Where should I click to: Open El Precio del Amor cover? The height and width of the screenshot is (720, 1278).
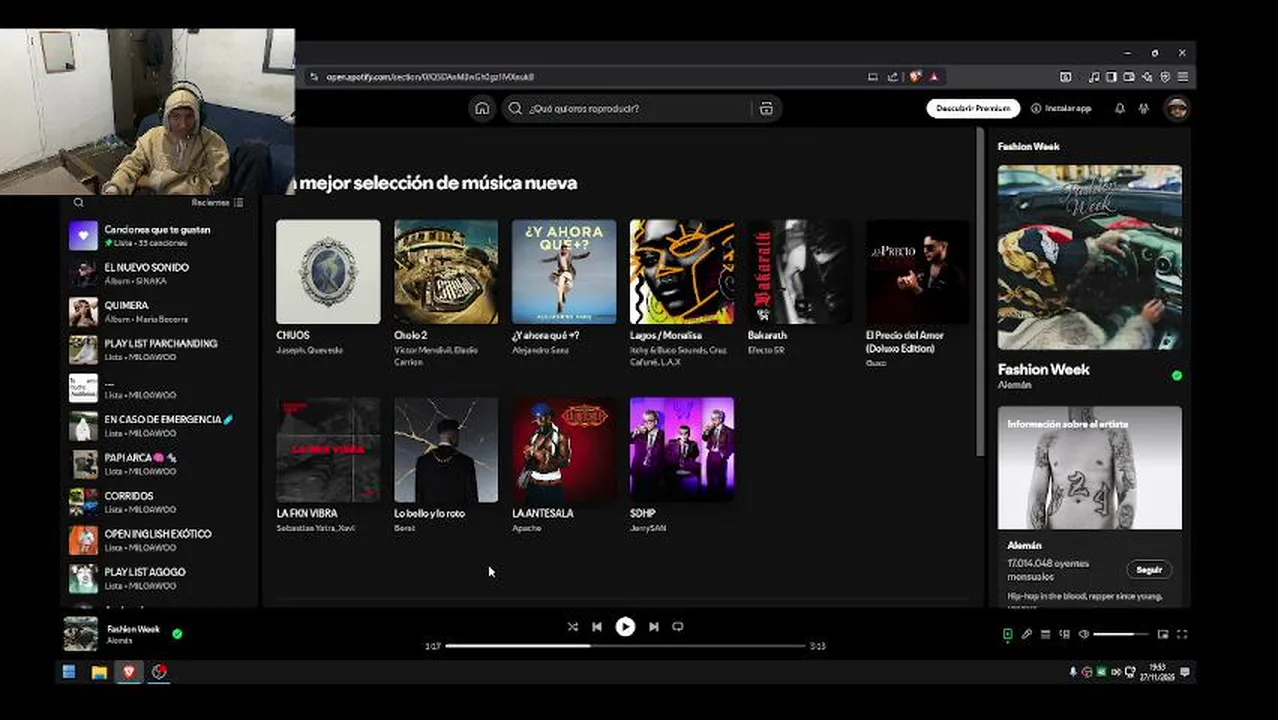(918, 272)
